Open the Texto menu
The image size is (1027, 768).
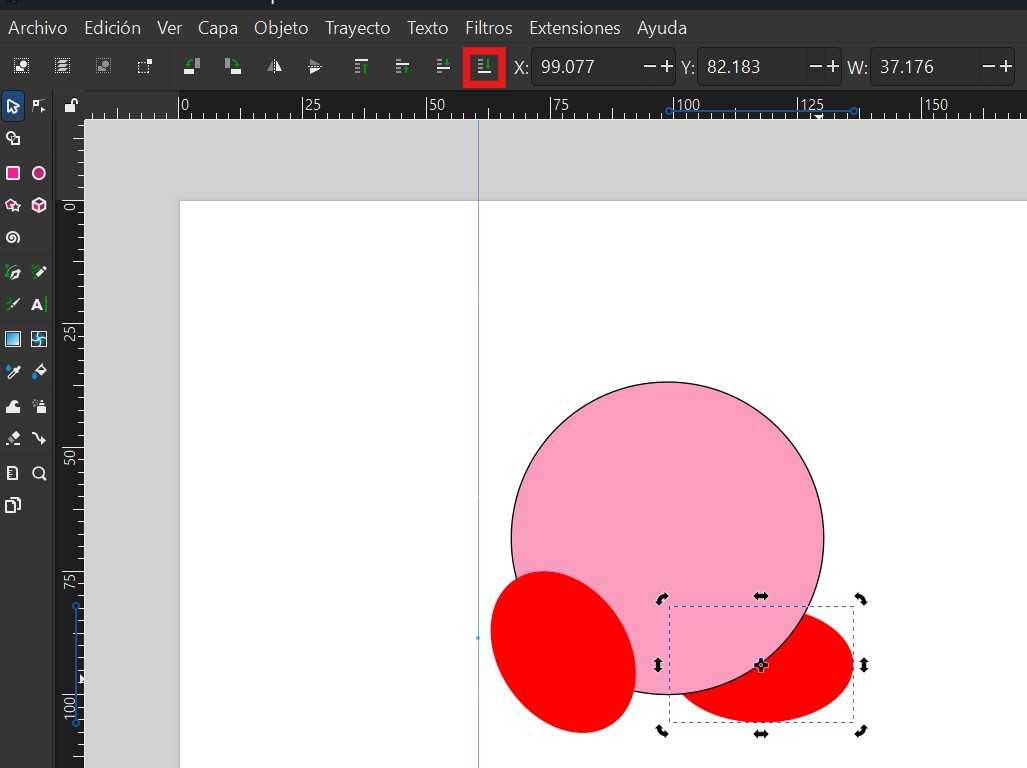tap(428, 28)
